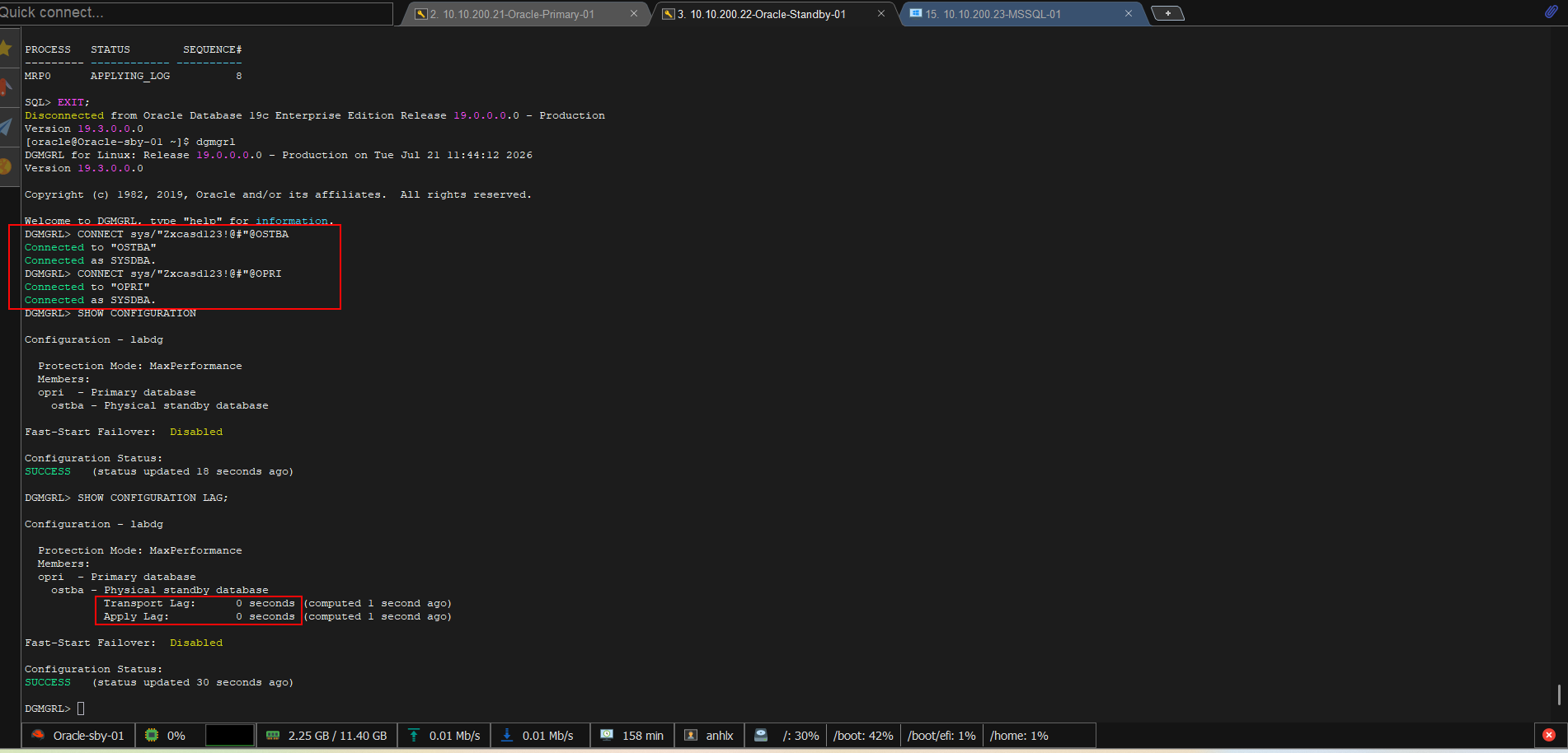Click SUCCESS status updated 30 seconds ago
Image resolution: width=1568 pixels, height=753 pixels.
pyautogui.click(x=159, y=682)
